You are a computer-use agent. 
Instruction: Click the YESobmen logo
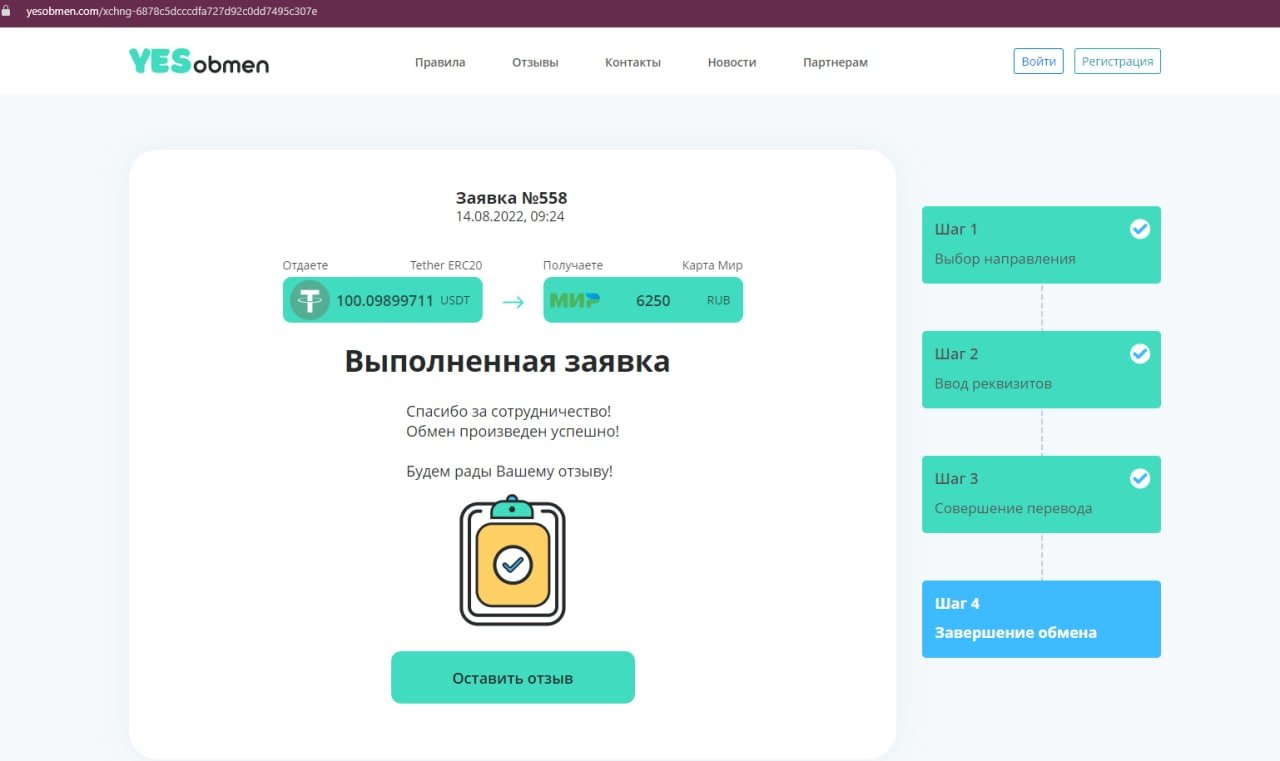point(199,62)
